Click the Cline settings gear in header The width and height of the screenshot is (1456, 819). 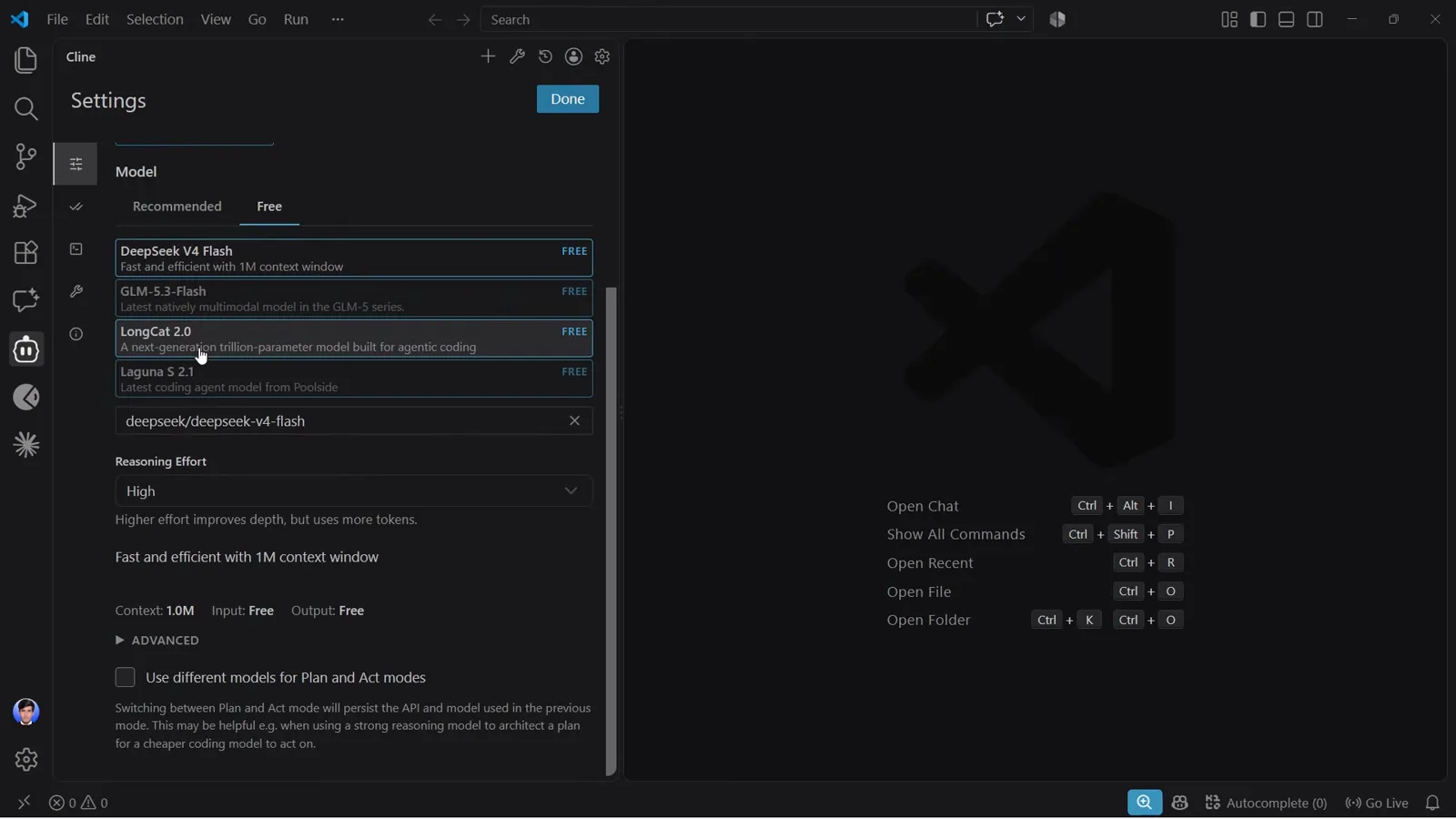click(602, 56)
